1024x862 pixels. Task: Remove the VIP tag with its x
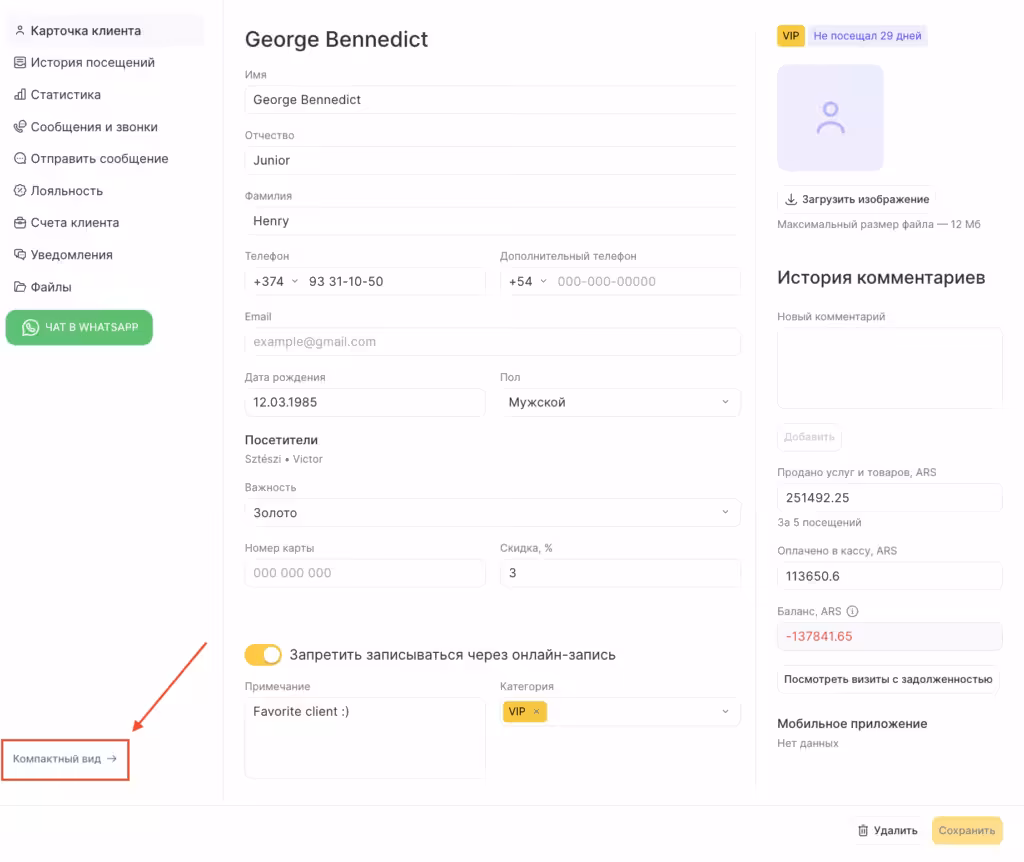pos(536,711)
